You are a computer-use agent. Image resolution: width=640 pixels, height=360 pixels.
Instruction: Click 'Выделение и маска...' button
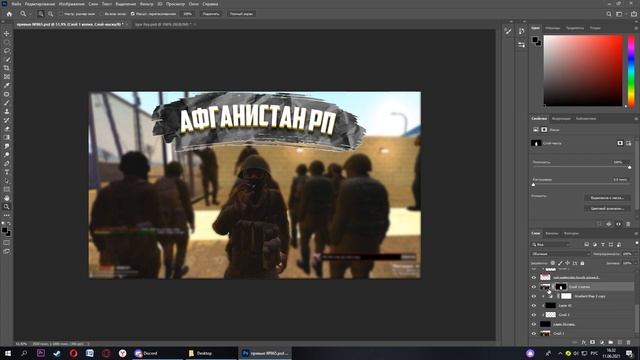coord(607,198)
